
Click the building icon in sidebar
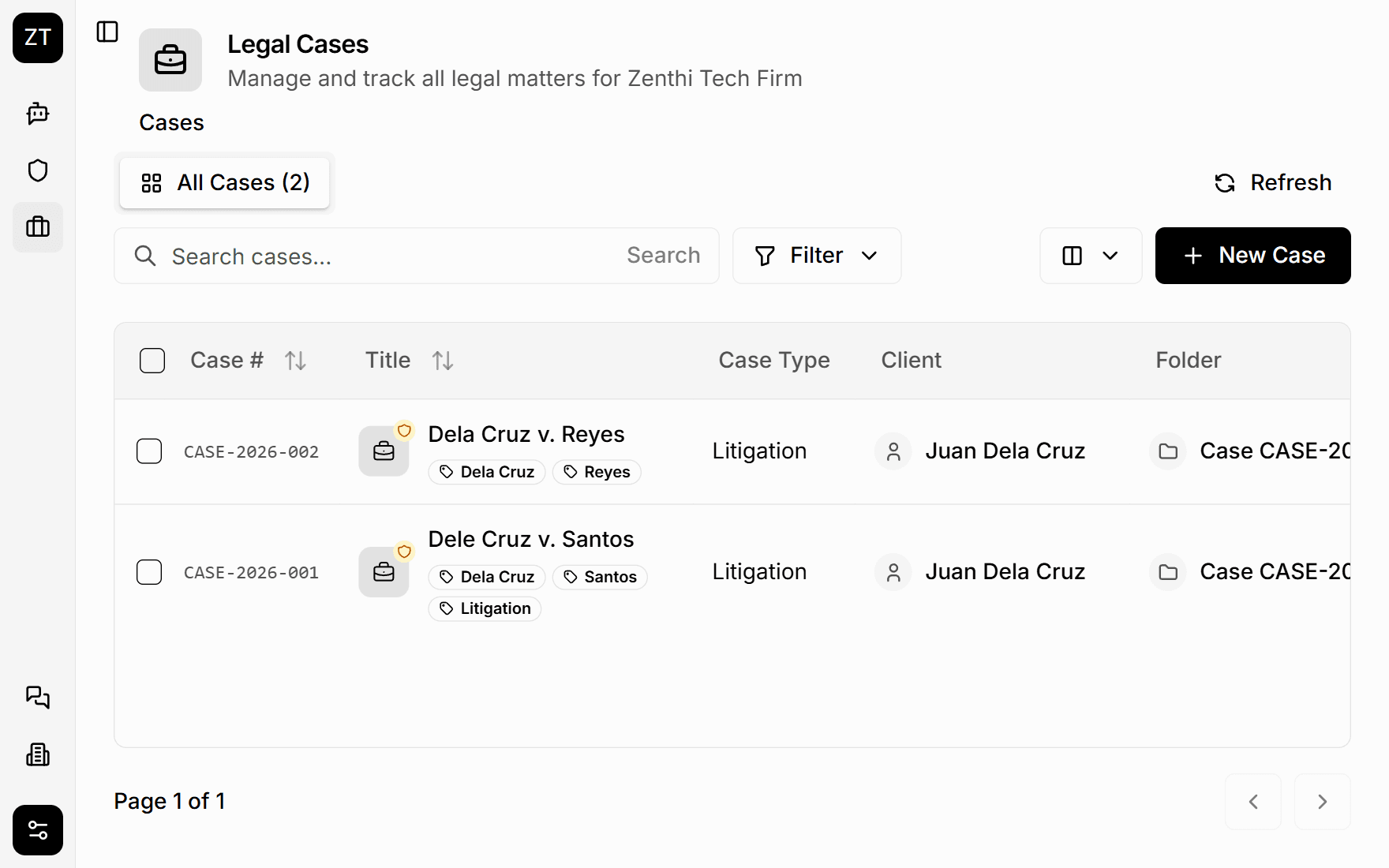pos(38,755)
